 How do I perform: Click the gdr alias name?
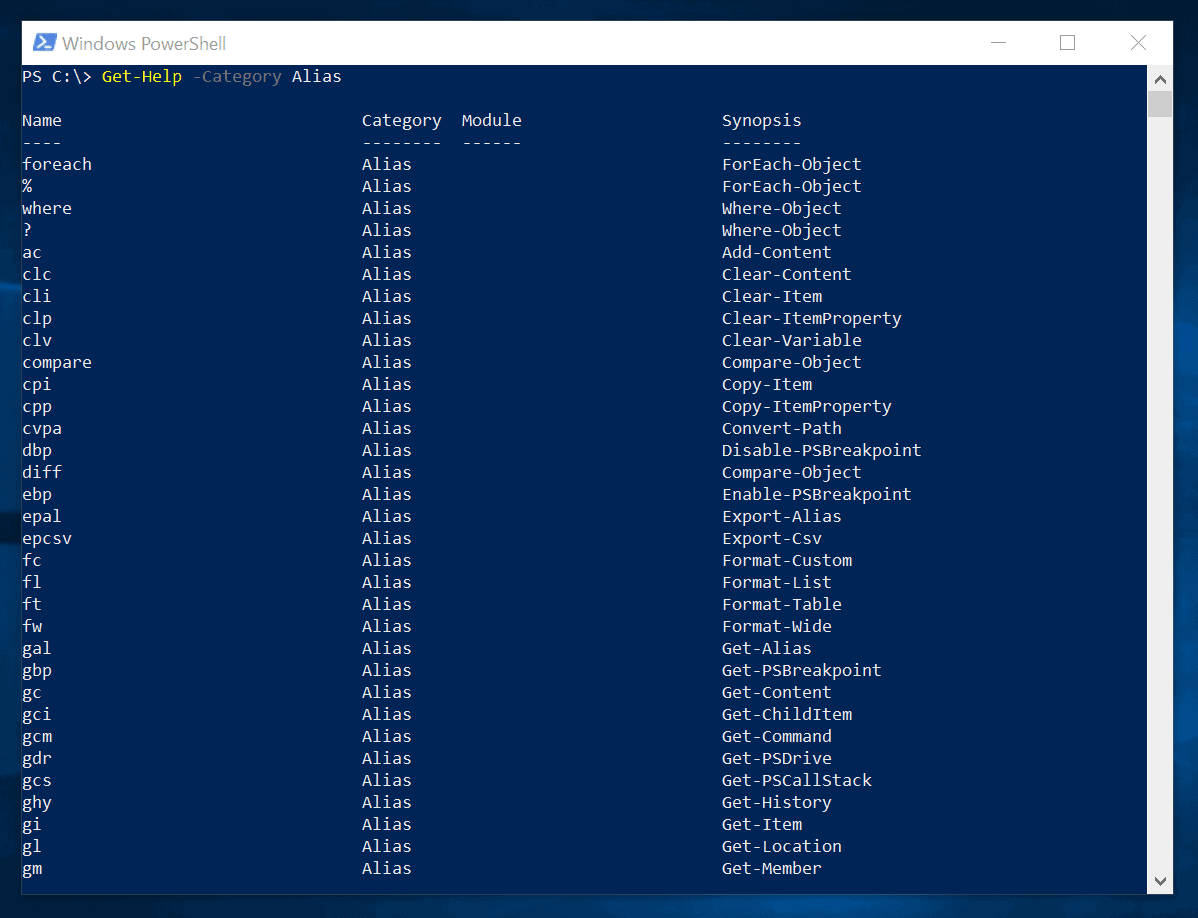point(37,759)
